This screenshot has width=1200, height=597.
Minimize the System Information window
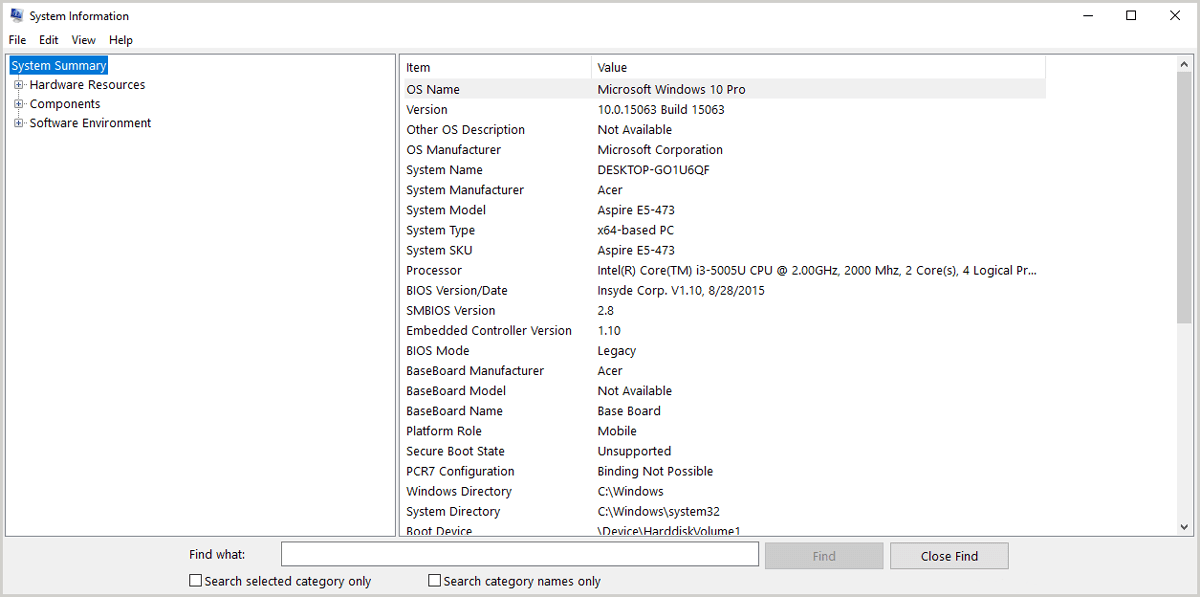[x=1086, y=16]
